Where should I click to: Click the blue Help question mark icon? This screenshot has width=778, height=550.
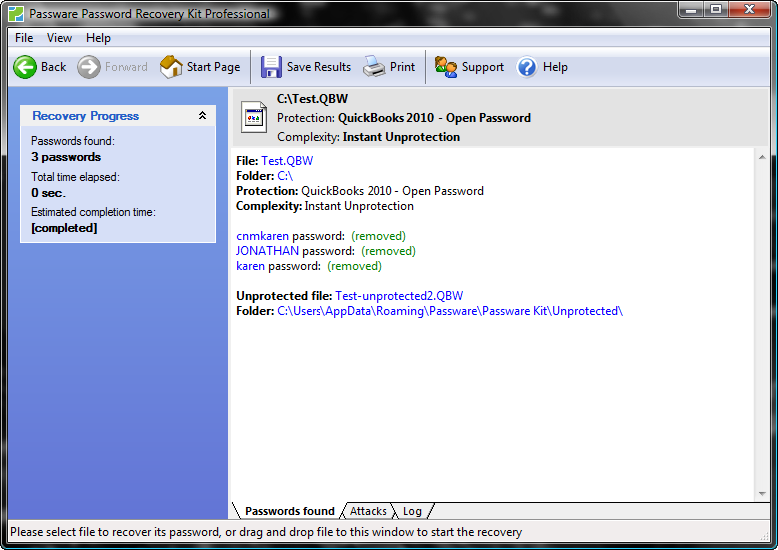pyautogui.click(x=527, y=67)
